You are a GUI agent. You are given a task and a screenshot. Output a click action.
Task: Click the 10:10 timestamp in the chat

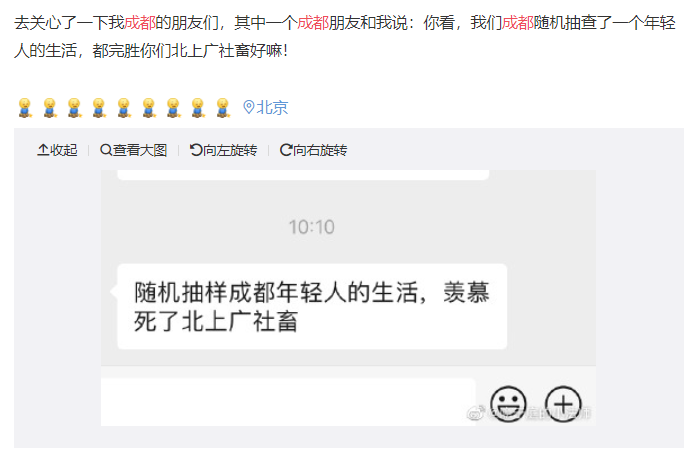pos(312,227)
